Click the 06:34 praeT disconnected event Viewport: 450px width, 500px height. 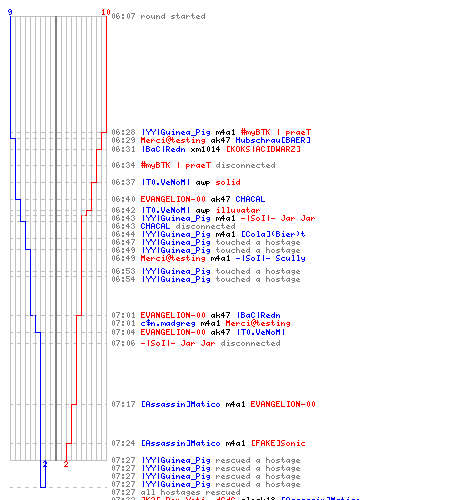[x=193, y=165]
